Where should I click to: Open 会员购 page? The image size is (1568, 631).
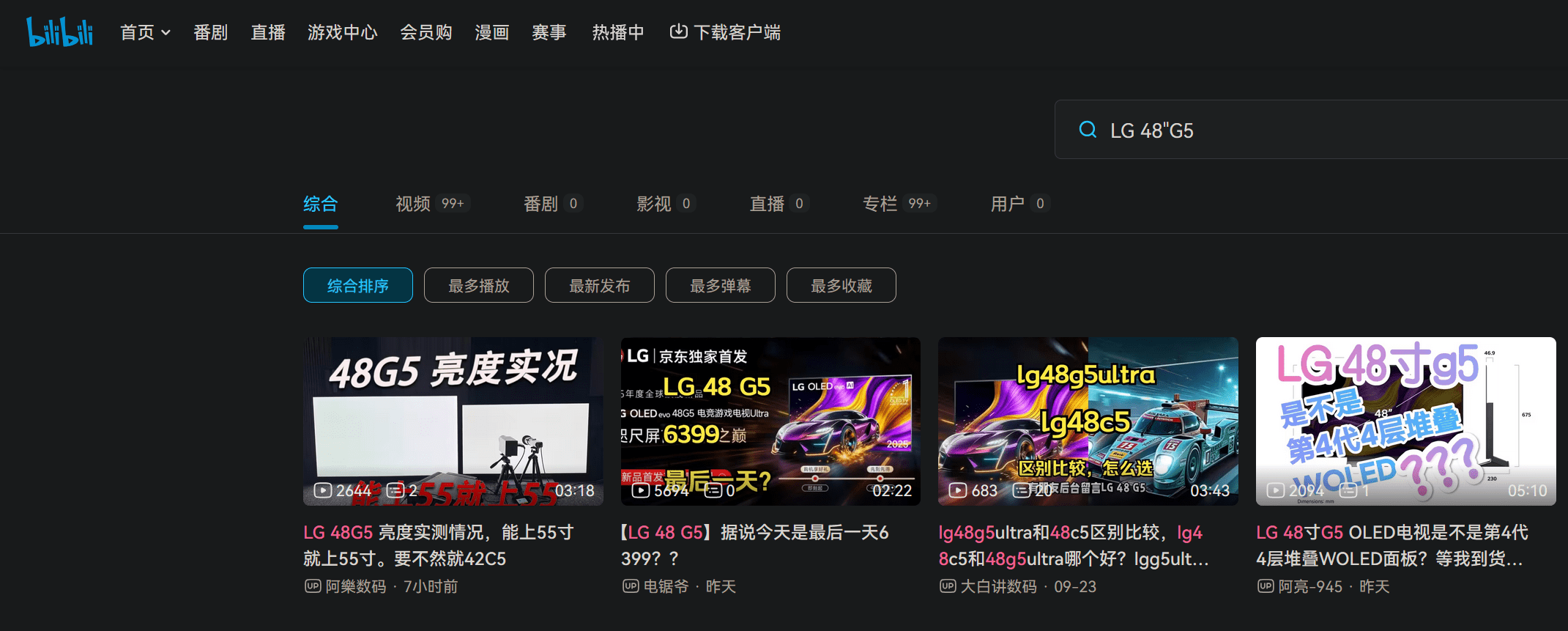[x=426, y=32]
